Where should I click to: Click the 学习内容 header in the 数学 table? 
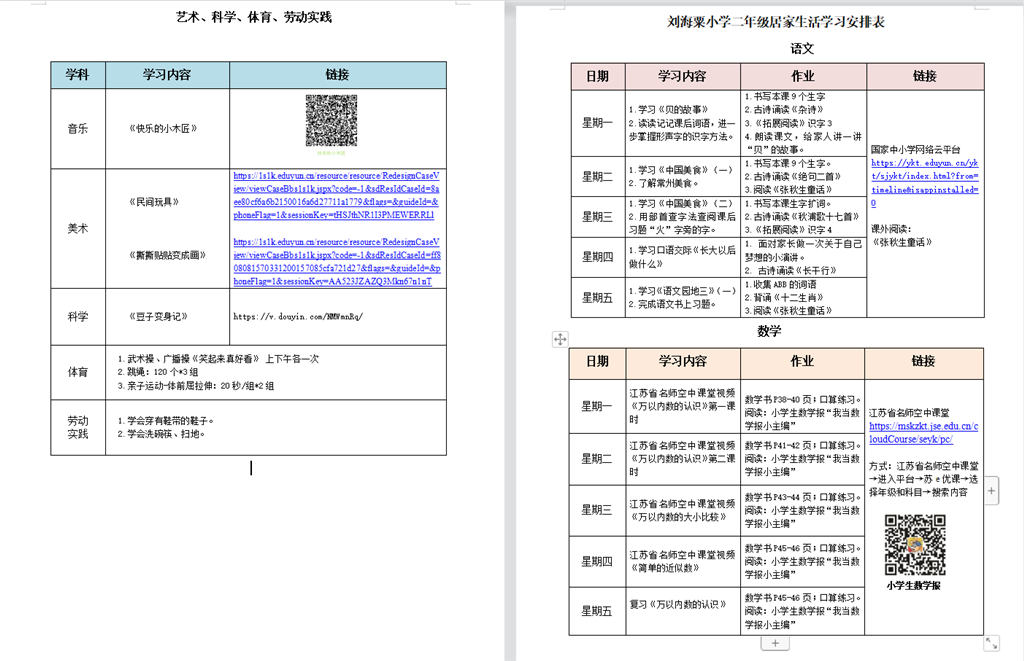pyautogui.click(x=682, y=361)
